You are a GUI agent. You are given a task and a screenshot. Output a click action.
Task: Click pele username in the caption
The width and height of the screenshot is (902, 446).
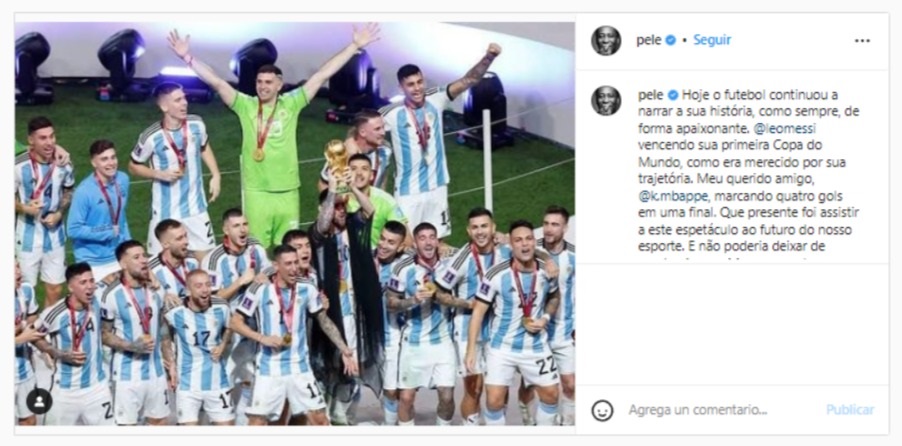coord(651,96)
